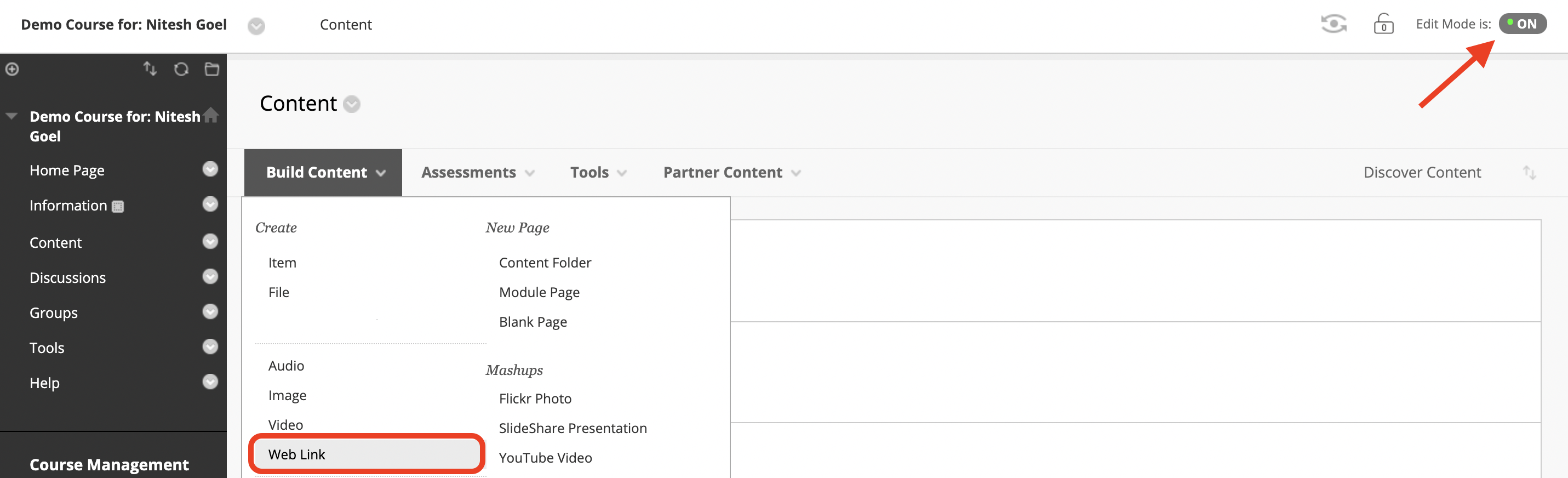Open Help options chevron
1568x478 pixels.
[x=210, y=382]
